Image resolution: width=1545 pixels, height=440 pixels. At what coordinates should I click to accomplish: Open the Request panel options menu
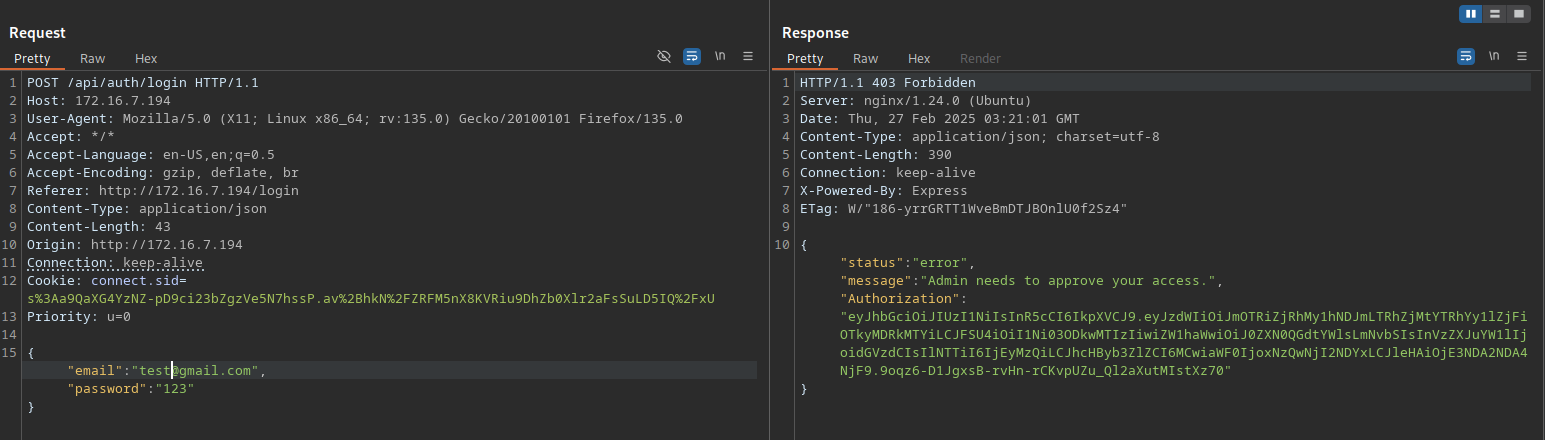pos(748,57)
